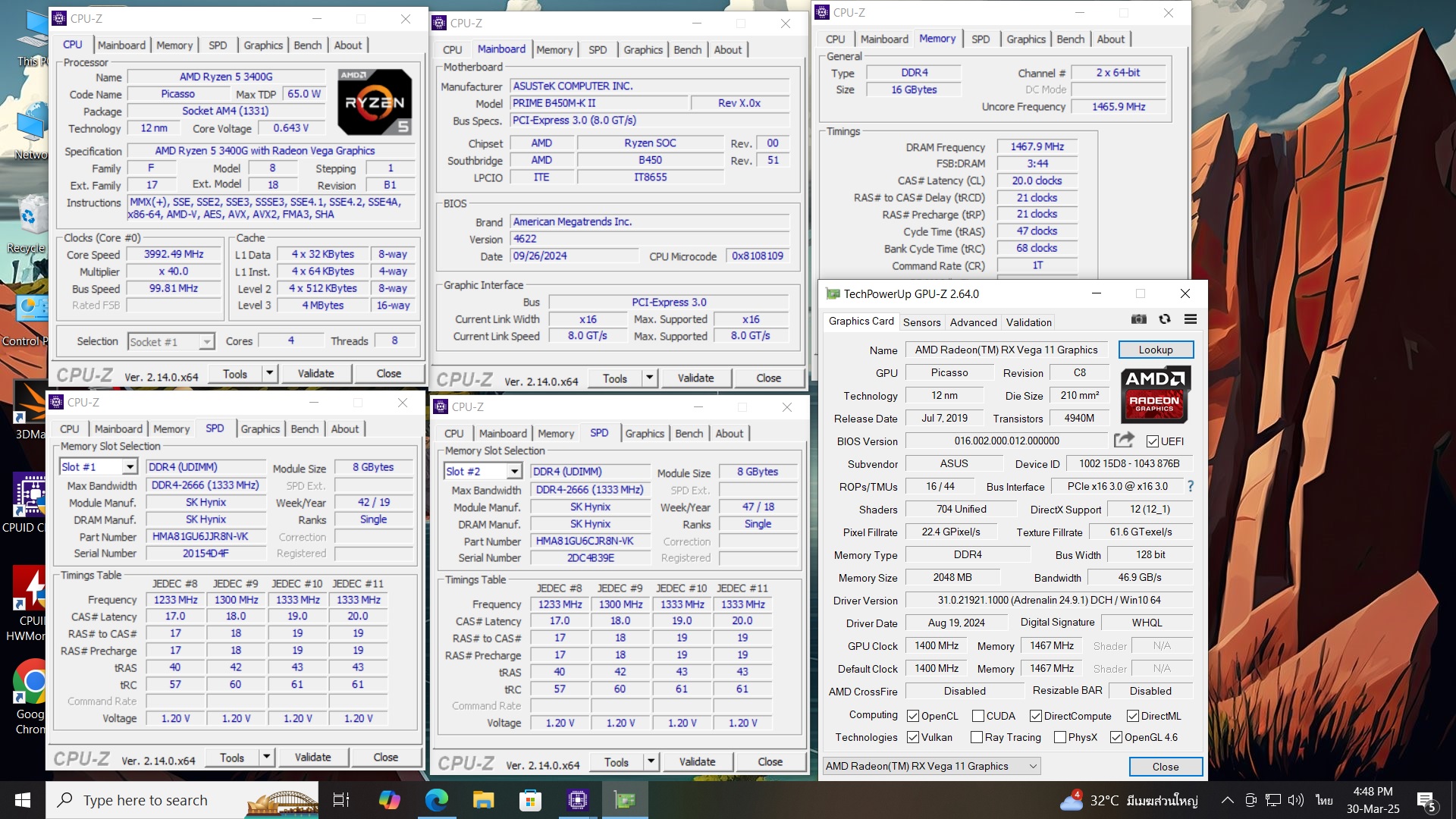Click the Bus Interface question mark icon
Screen dimensions: 1456x819
pyautogui.click(x=1190, y=486)
